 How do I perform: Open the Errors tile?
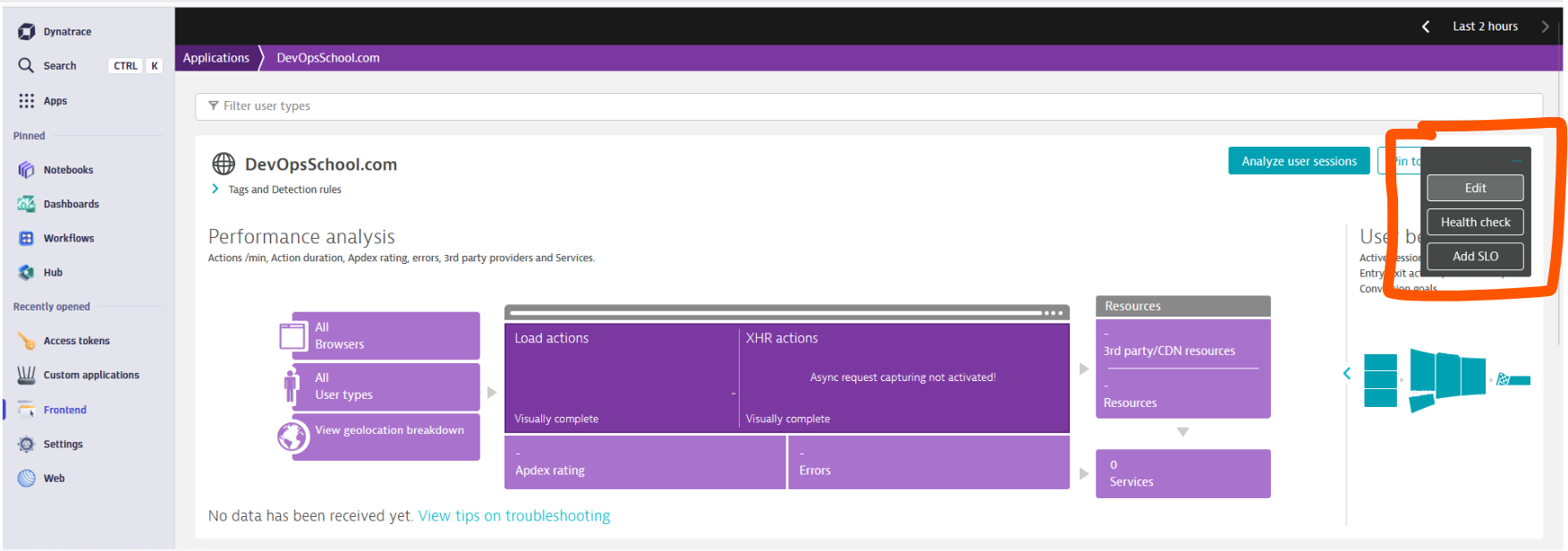(929, 462)
